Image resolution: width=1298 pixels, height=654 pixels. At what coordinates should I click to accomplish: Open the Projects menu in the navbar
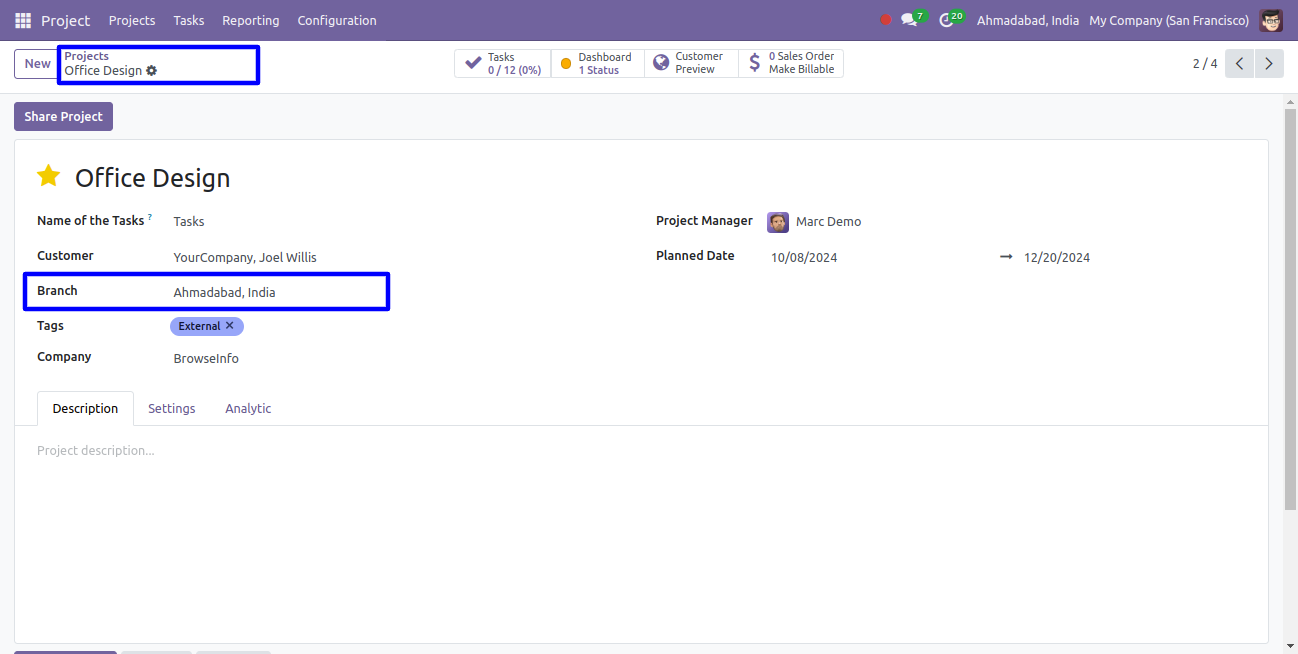click(x=132, y=20)
